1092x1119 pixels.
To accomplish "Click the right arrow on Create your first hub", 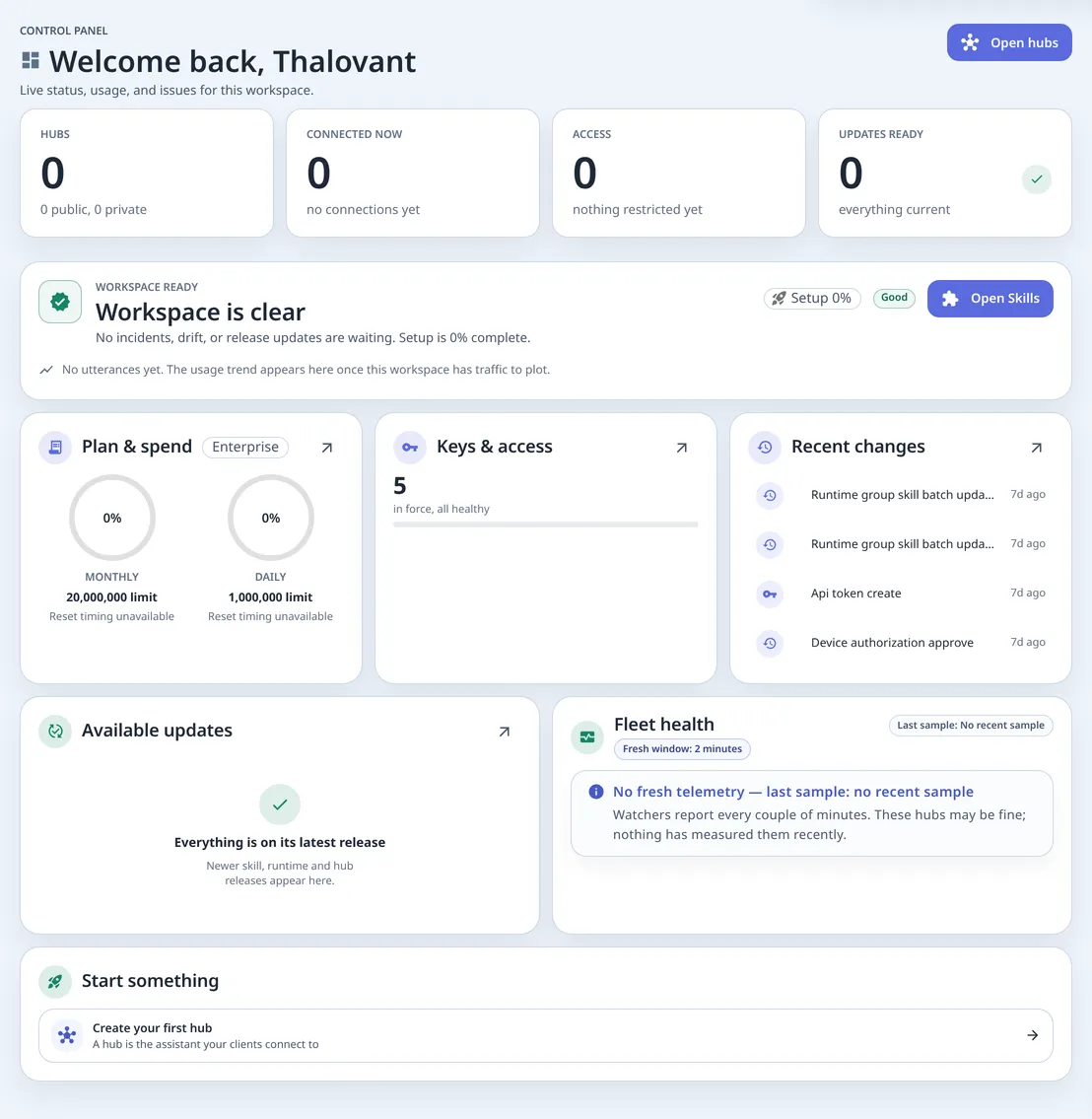I will (1032, 1035).
